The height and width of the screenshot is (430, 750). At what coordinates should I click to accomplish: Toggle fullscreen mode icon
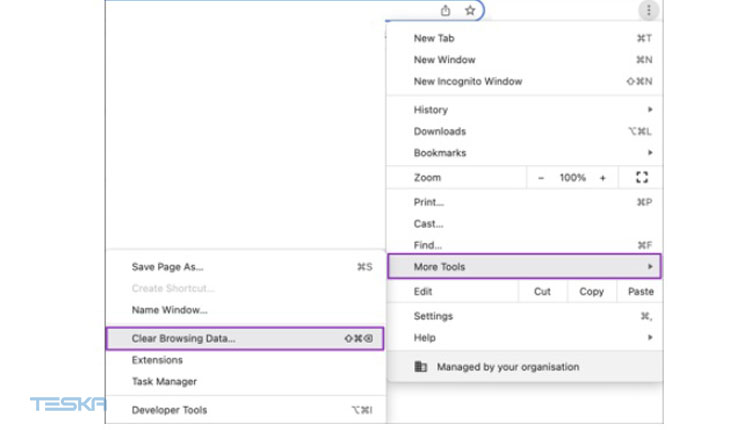point(642,178)
